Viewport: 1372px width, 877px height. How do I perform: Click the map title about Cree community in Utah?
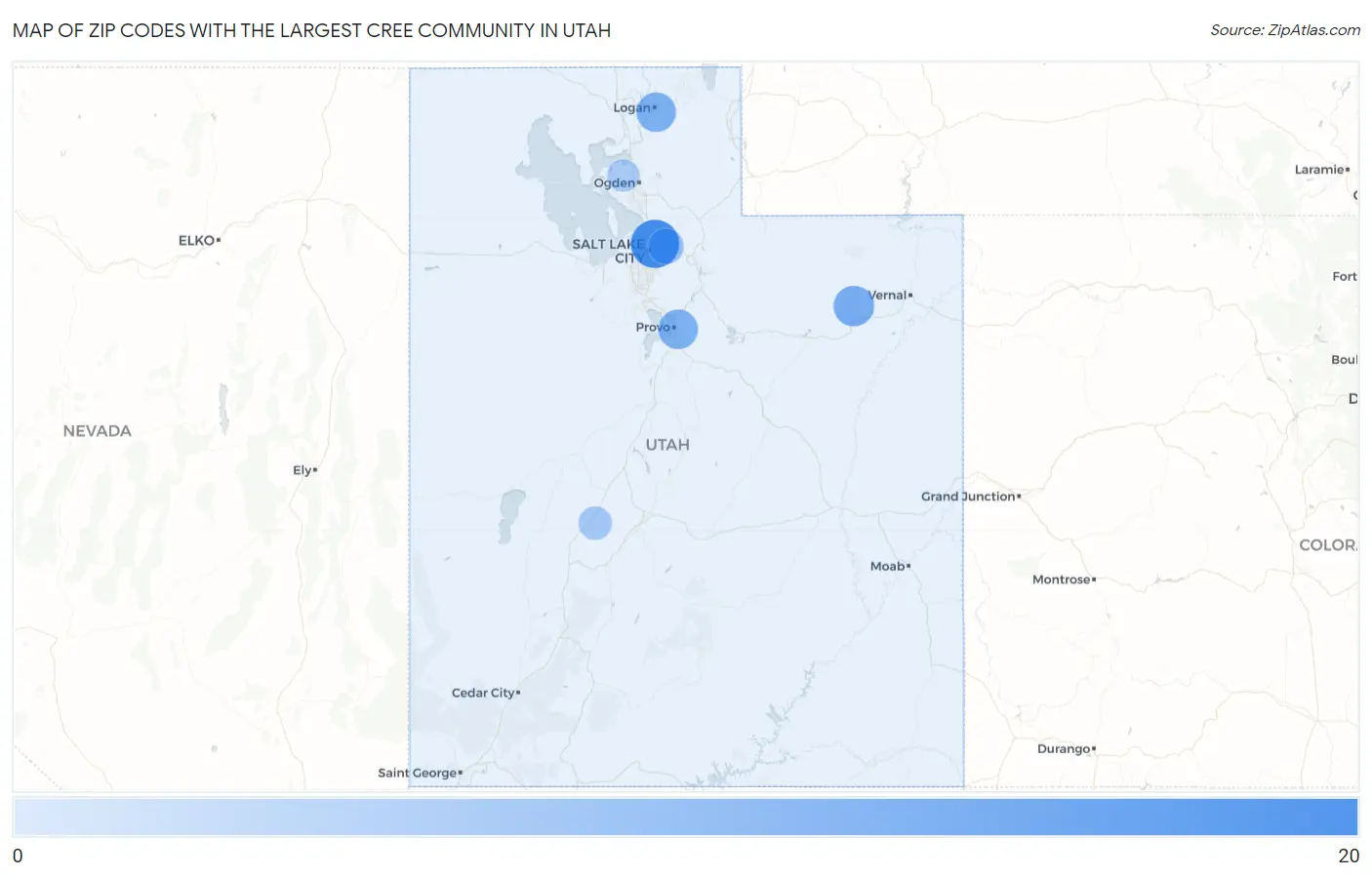pos(311,30)
